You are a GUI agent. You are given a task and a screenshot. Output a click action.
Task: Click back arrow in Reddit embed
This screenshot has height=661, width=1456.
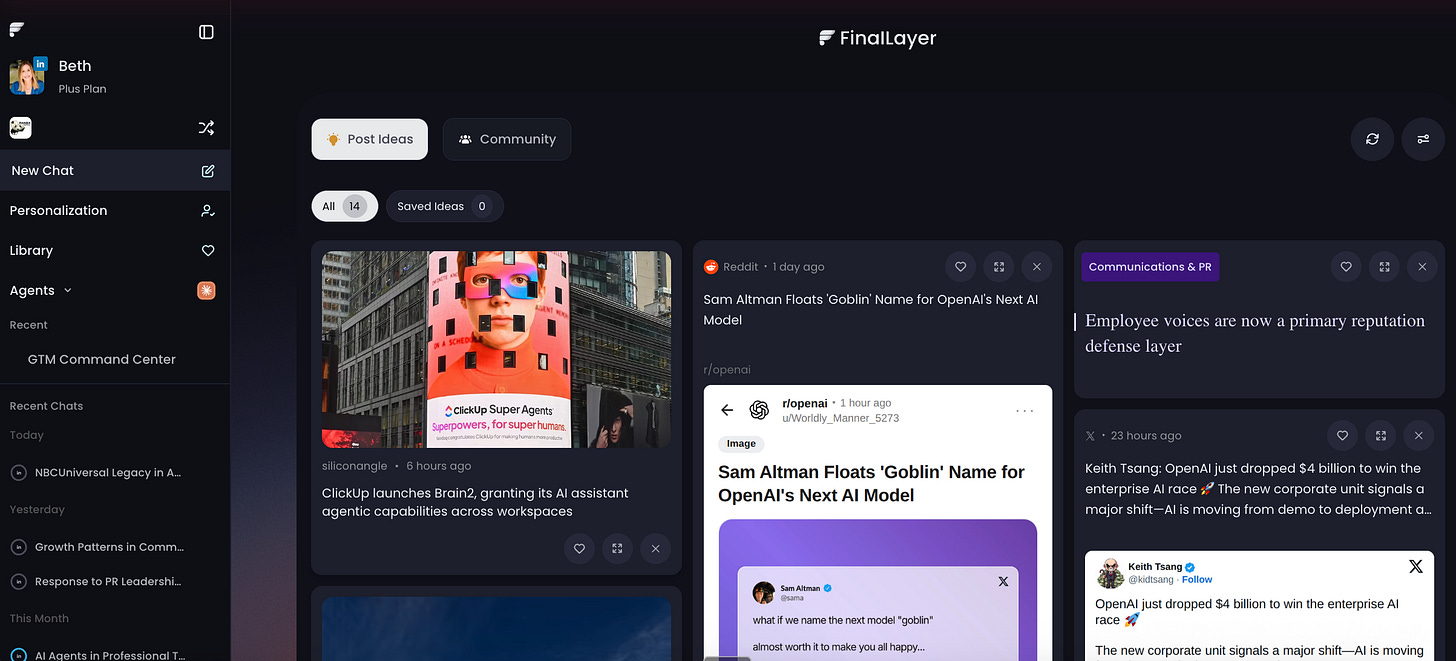tap(727, 410)
